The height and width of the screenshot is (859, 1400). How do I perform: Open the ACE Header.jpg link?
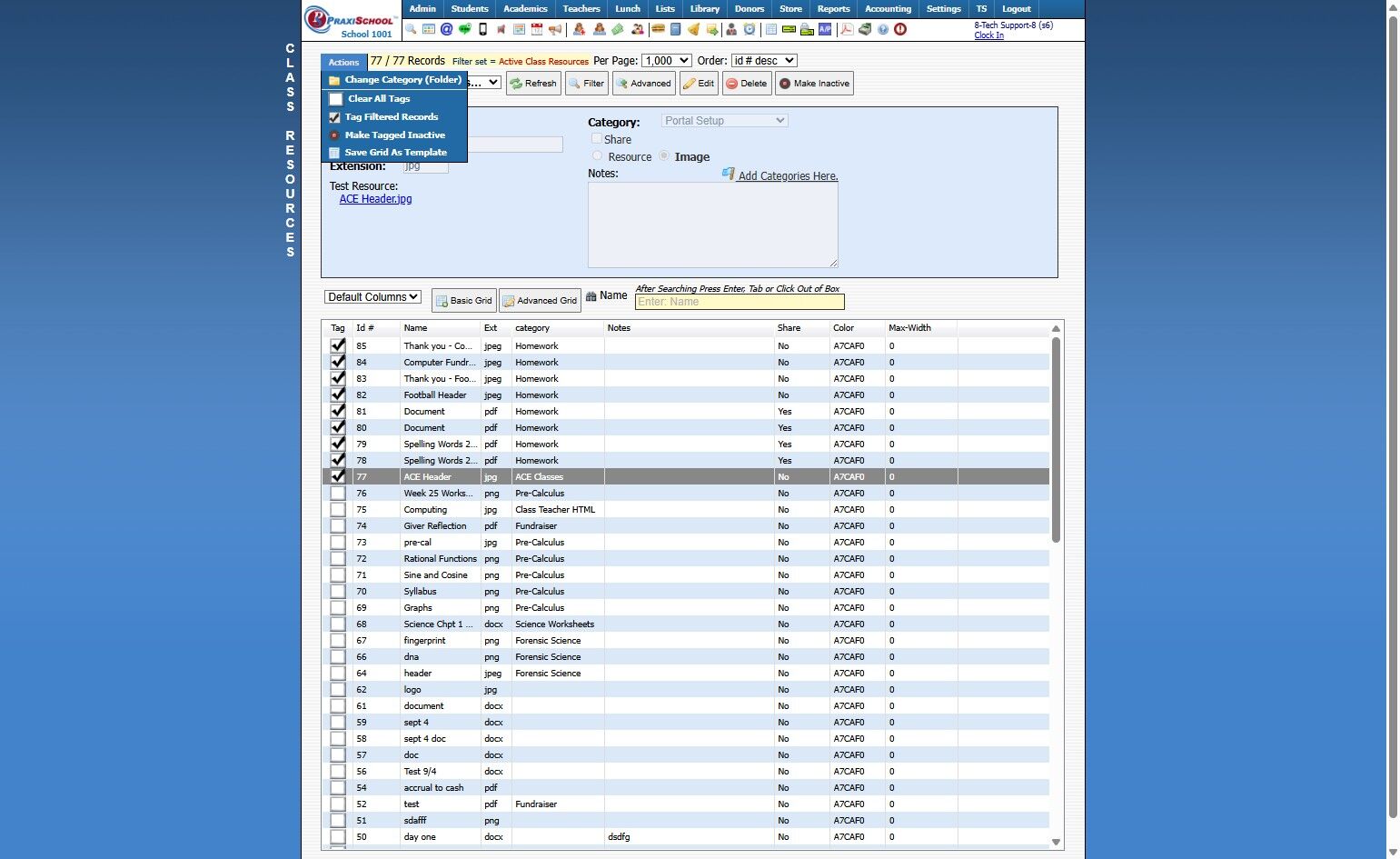pos(375,199)
